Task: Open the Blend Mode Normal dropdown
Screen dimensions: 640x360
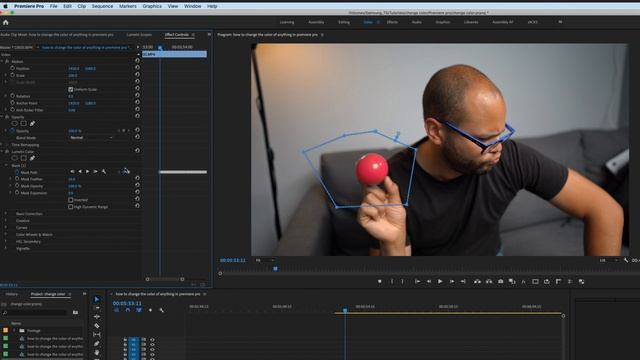Action: tap(91, 138)
